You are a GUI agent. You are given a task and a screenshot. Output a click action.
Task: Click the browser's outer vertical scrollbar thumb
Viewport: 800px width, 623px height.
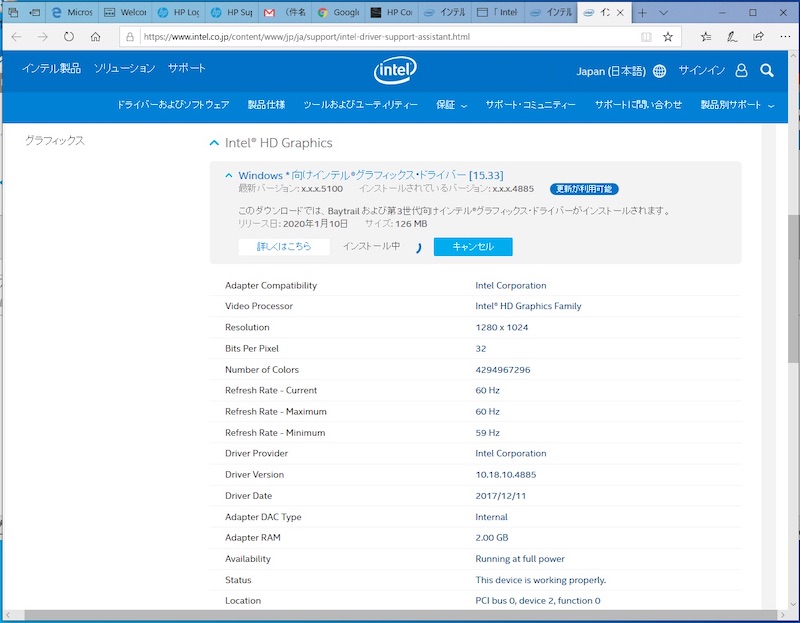[x=794, y=288]
